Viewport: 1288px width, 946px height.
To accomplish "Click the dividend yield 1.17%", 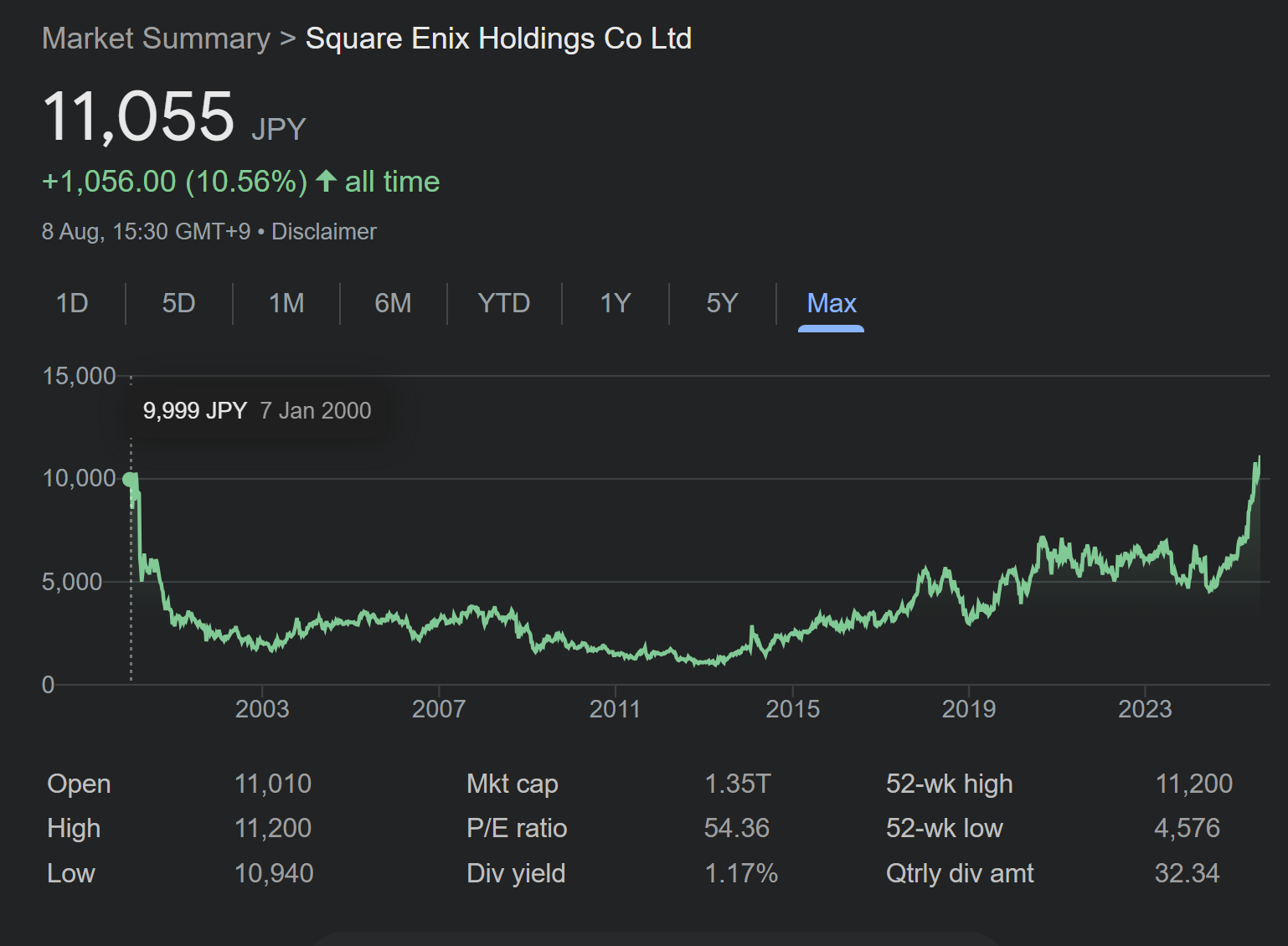I will coord(741,873).
